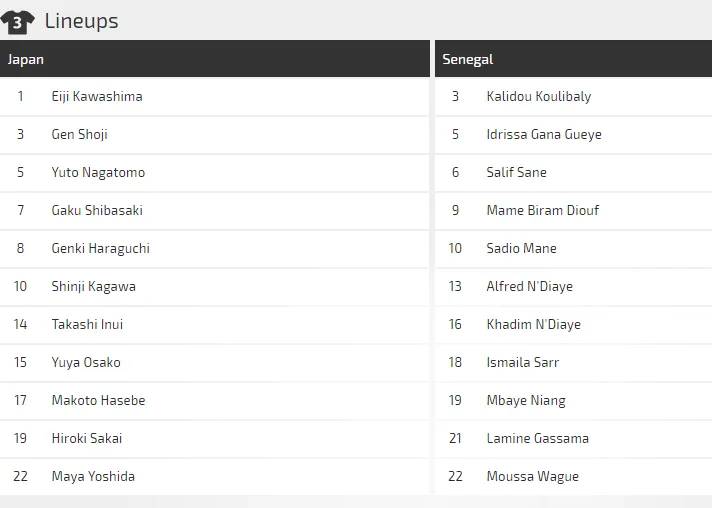Click the Lineups section heading

[x=81, y=21]
